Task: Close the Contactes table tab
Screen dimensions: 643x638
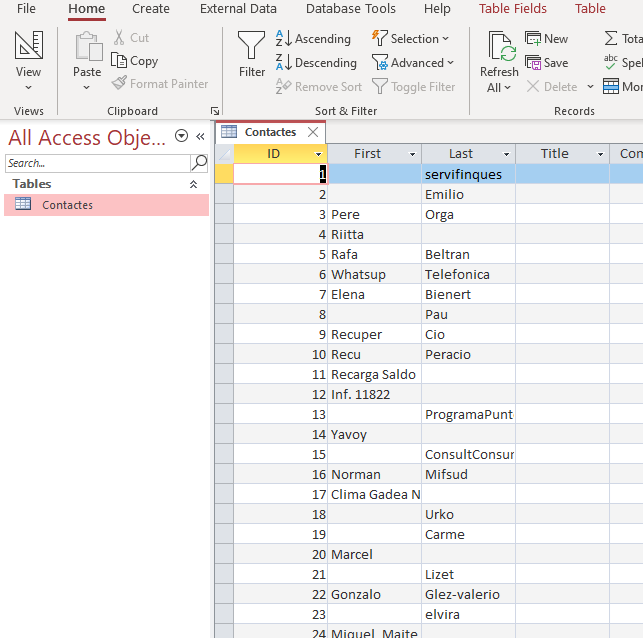Action: 313,132
